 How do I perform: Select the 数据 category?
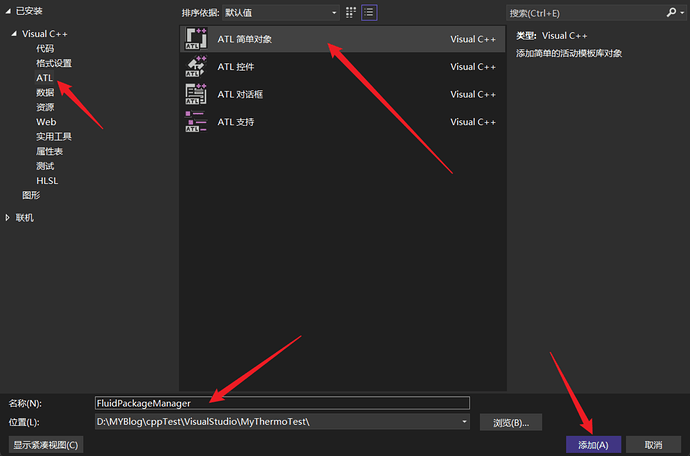coord(45,92)
